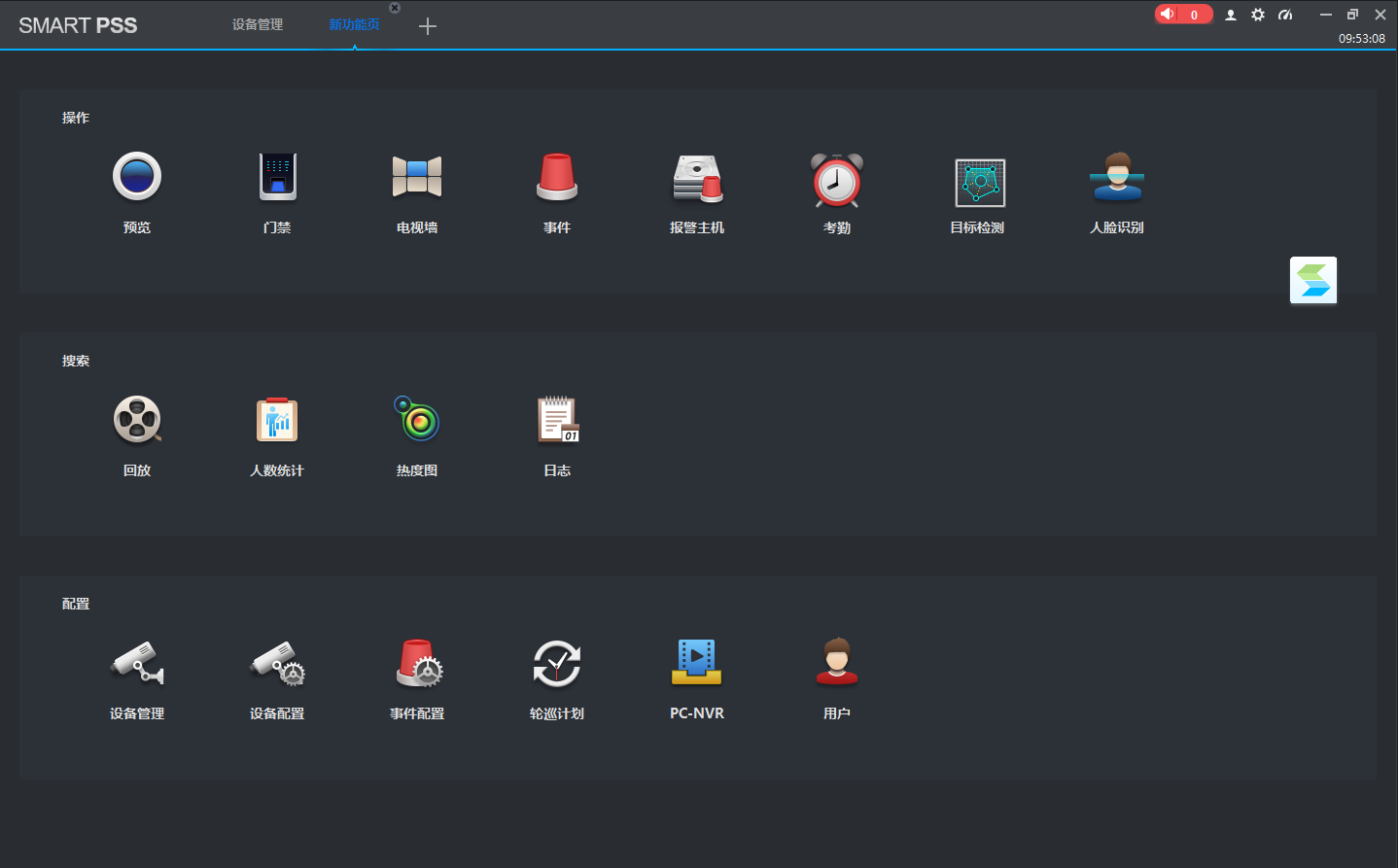The image size is (1398, 868).
Task: Close the 新功能页 tab
Action: (x=395, y=8)
